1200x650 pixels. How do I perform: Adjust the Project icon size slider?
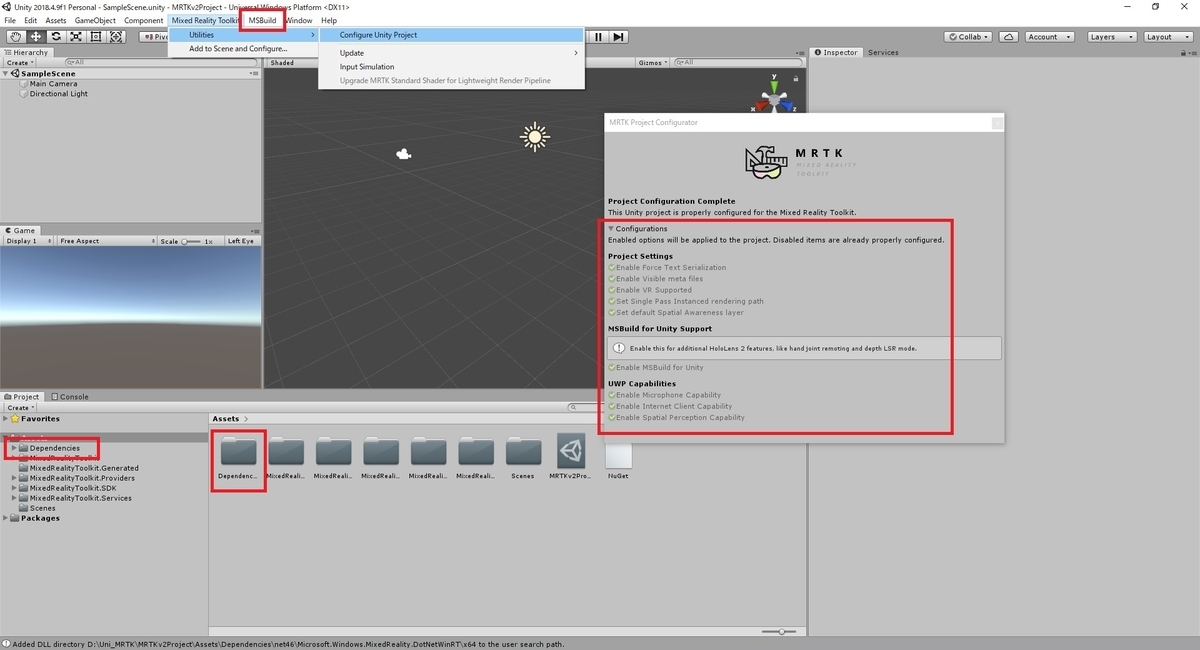781,632
